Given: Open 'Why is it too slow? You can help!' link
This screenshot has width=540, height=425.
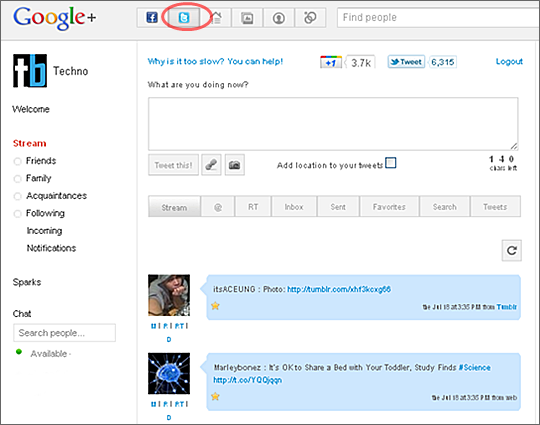Looking at the screenshot, I should pyautogui.click(x=215, y=61).
